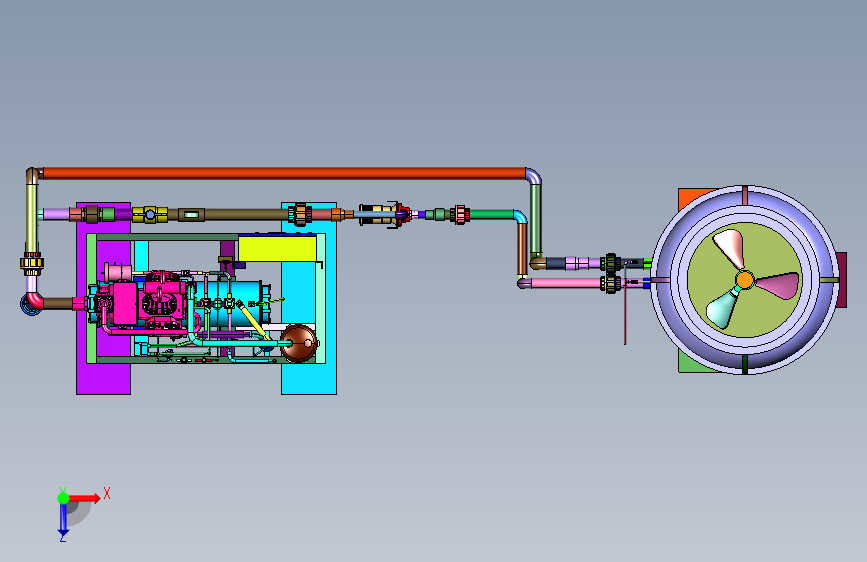Select the copper spherical tank

299,344
